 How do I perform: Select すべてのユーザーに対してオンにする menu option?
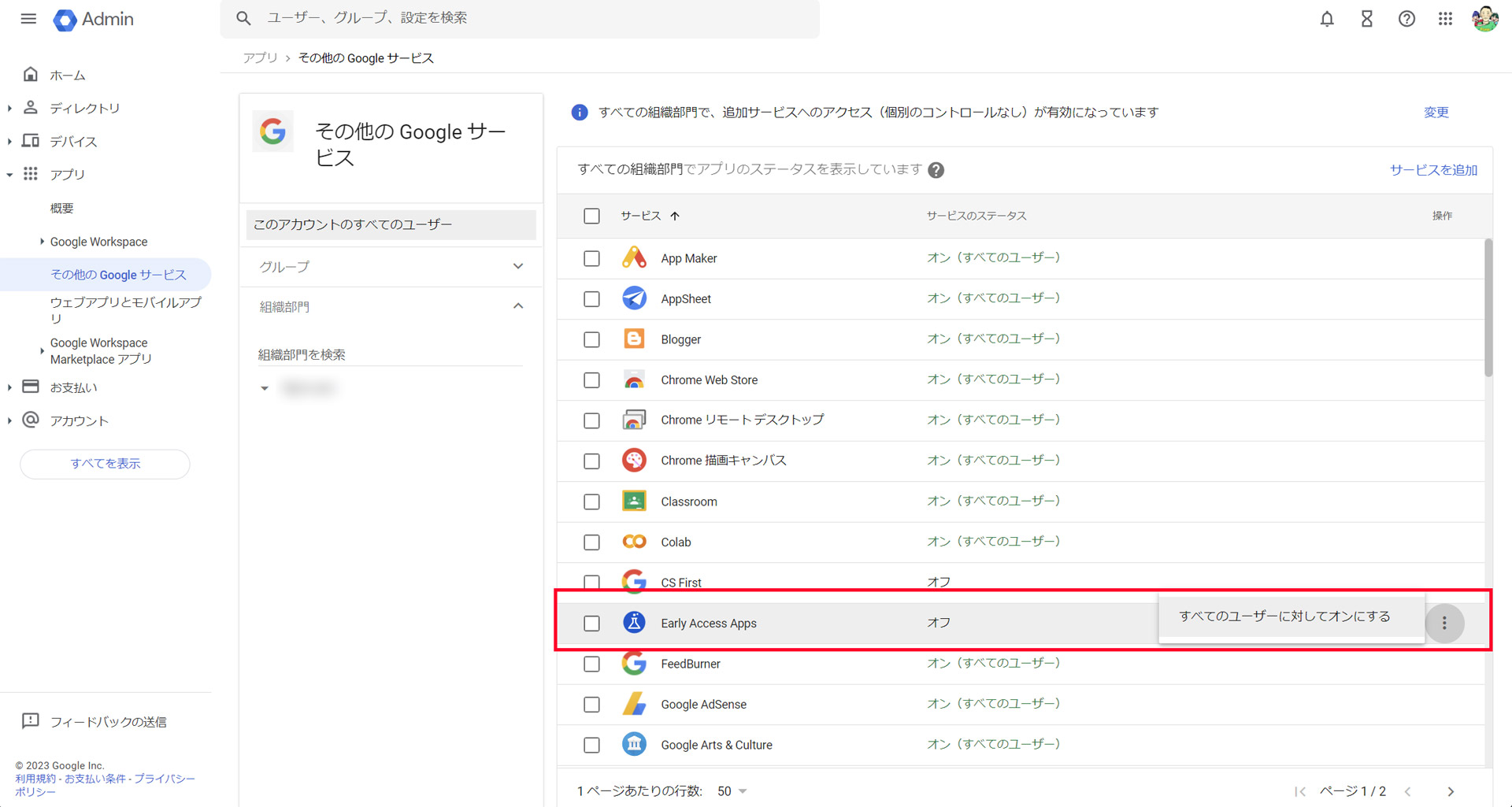click(1291, 616)
